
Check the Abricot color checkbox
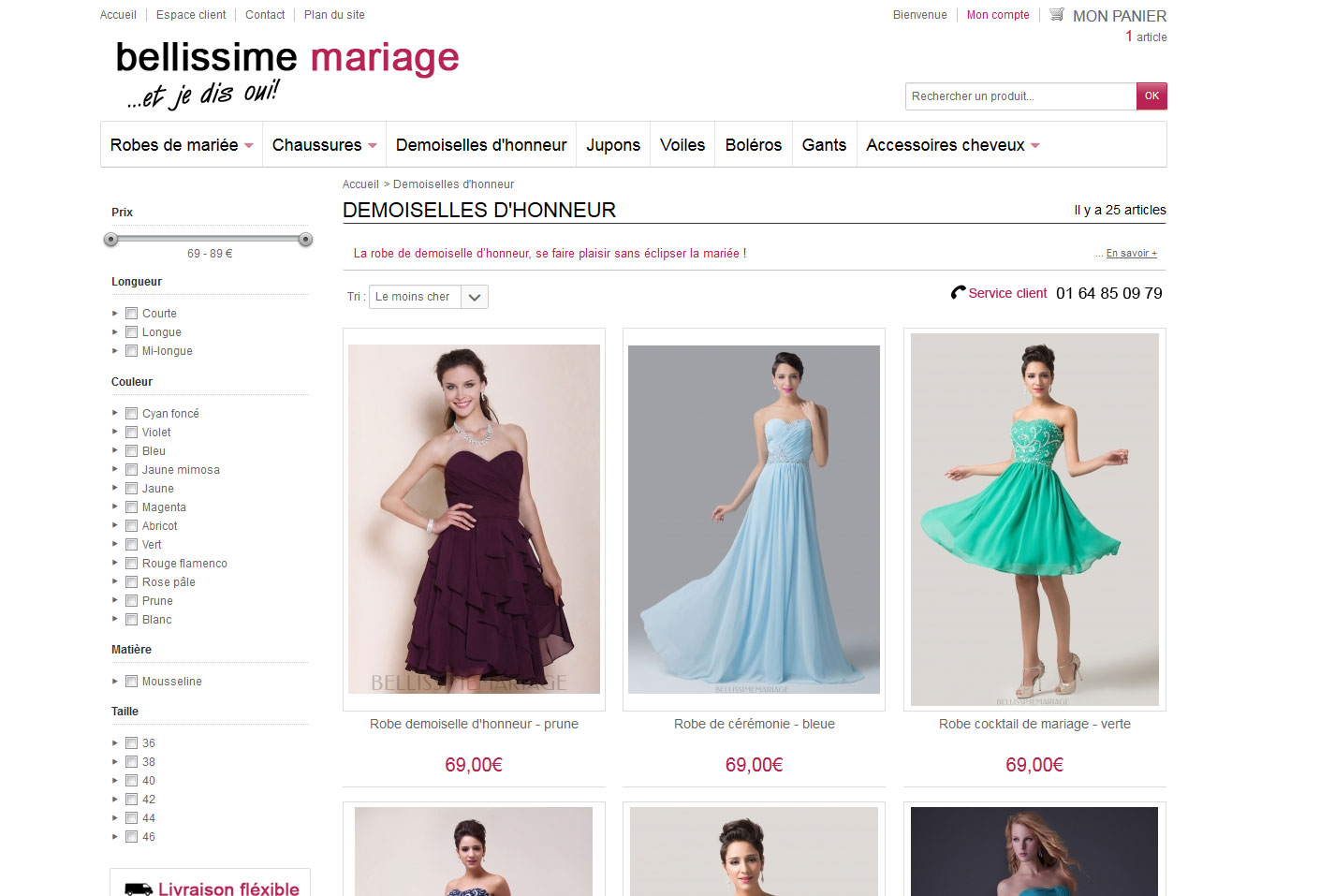point(132,526)
